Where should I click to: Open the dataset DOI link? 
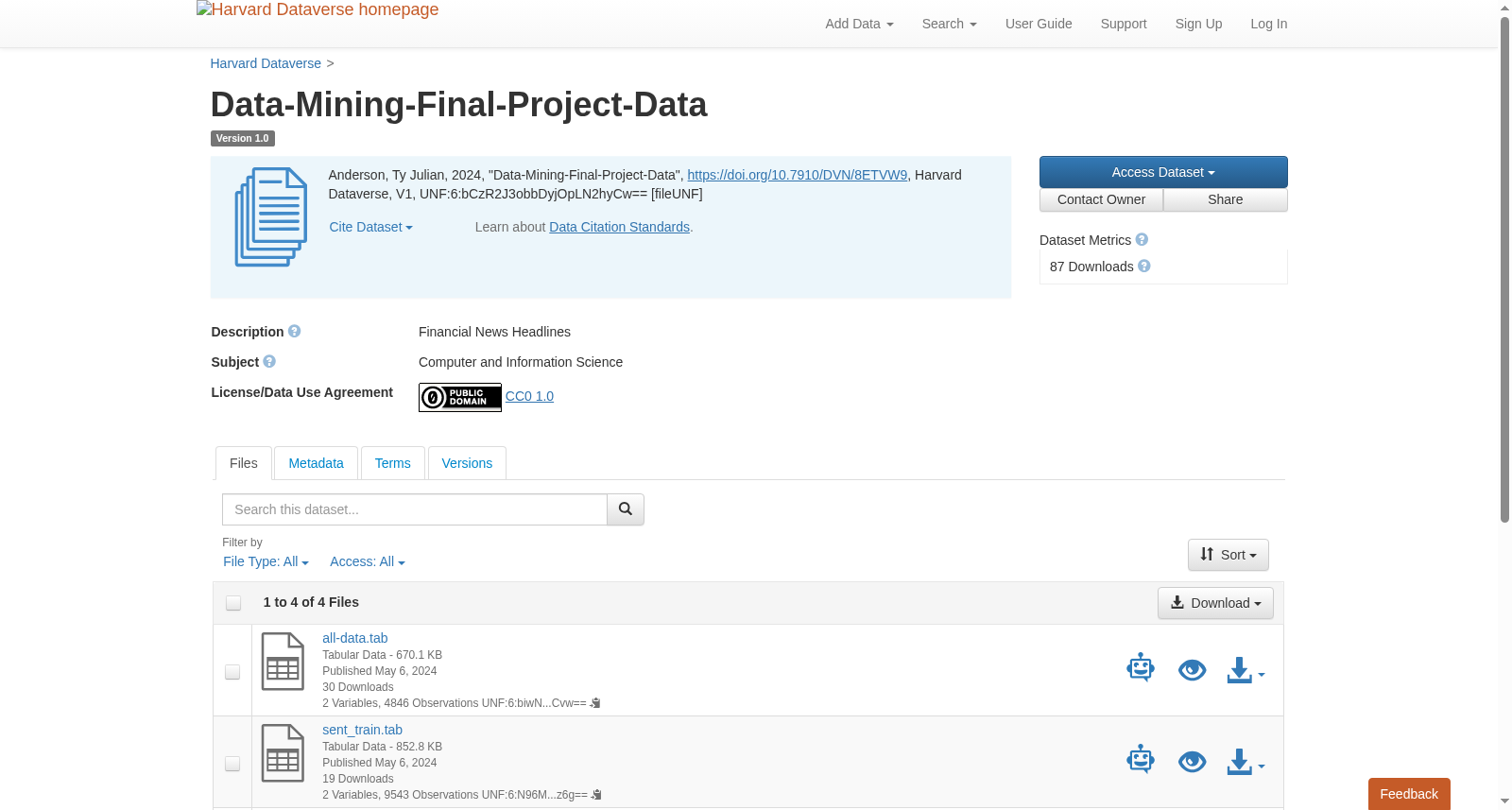pyautogui.click(x=797, y=175)
